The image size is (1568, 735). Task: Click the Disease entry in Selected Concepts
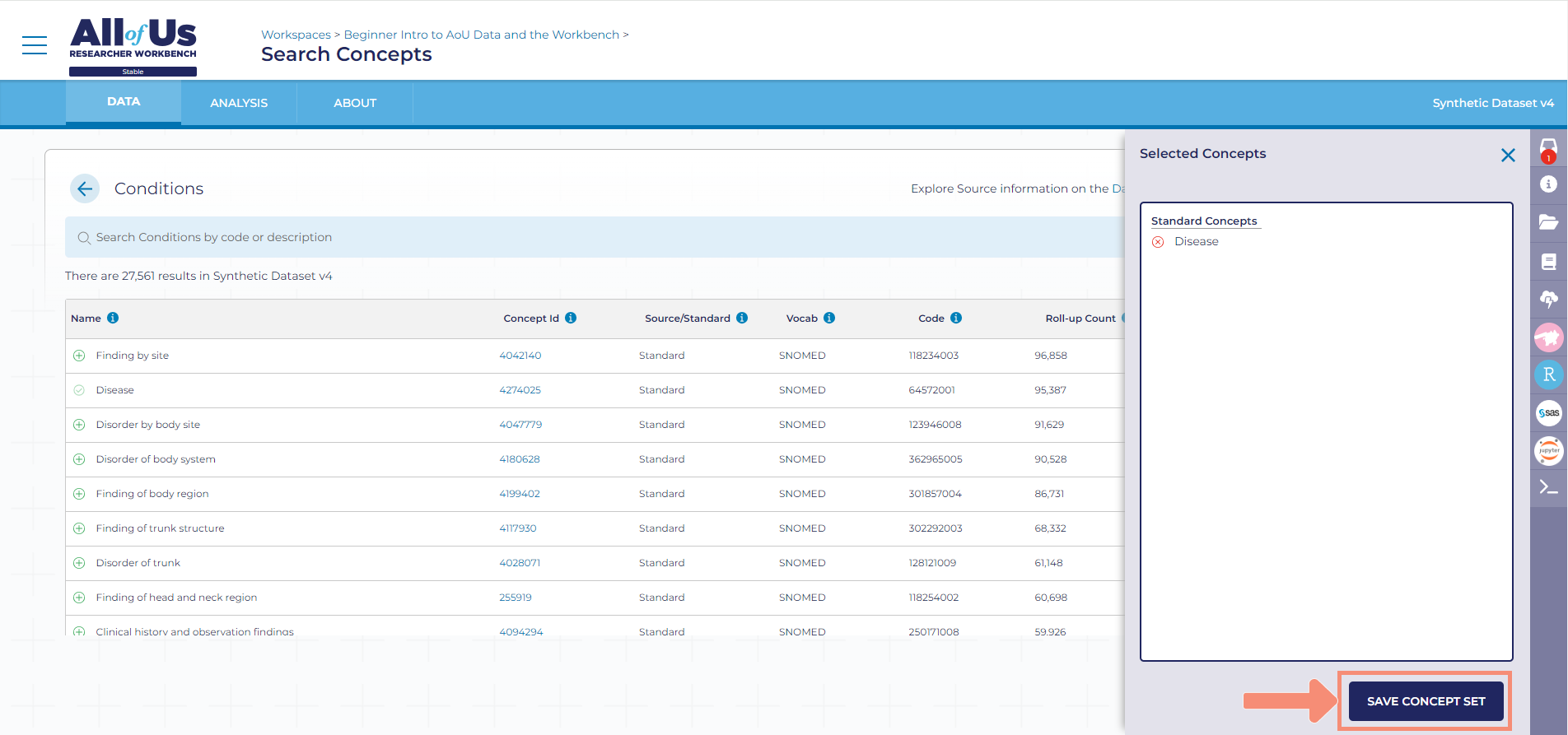[1197, 241]
